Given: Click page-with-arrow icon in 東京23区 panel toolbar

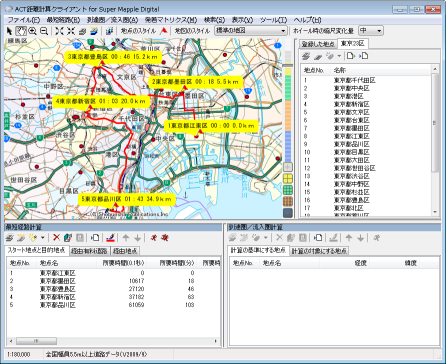Looking at the screenshot, I should (364, 56).
